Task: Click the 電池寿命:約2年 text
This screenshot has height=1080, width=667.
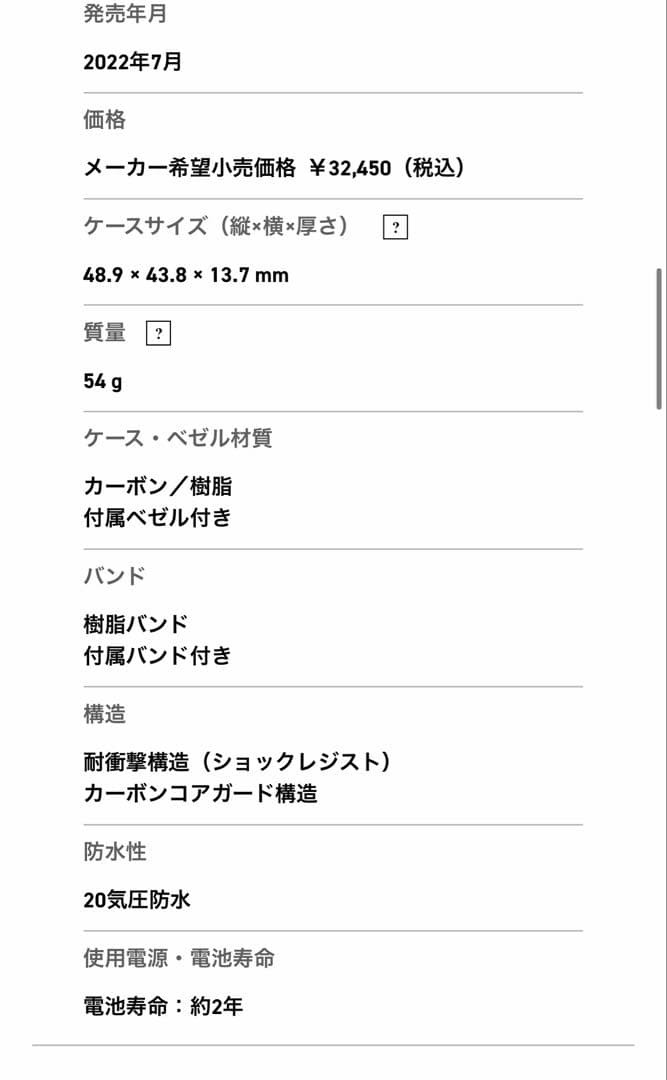Action: (x=163, y=1006)
